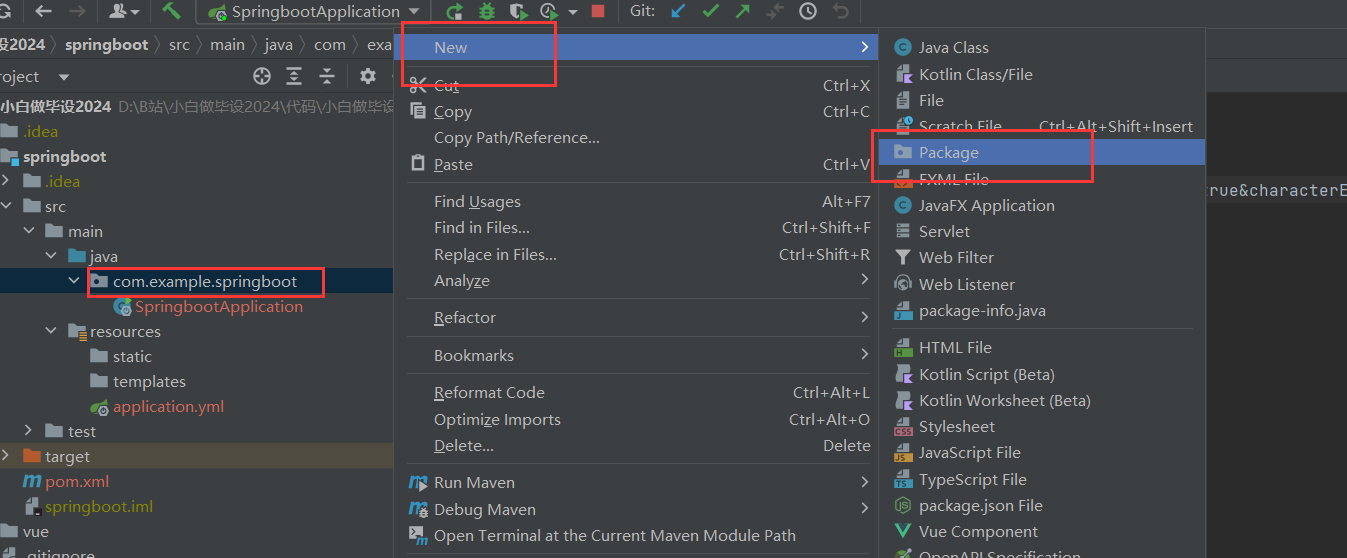Open the Refactor submenu
1347x558 pixels.
pos(640,318)
